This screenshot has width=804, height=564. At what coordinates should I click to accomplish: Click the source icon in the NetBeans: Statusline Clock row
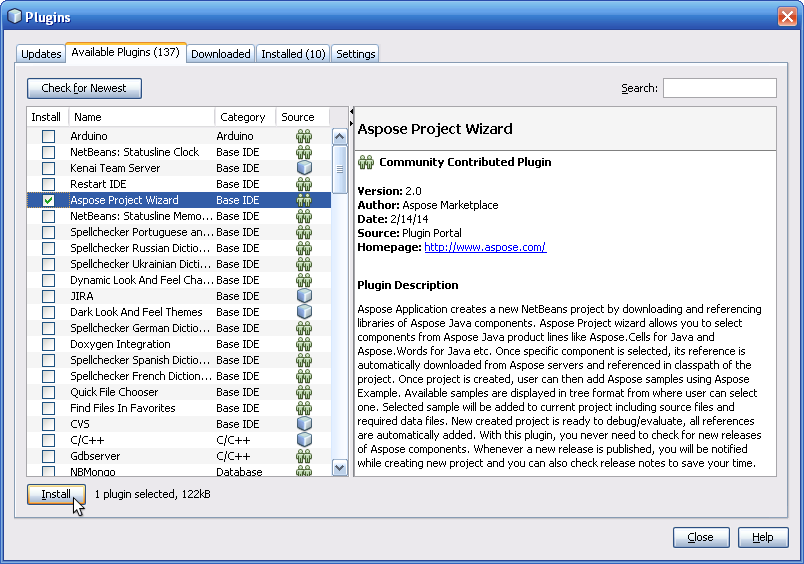coord(304,152)
